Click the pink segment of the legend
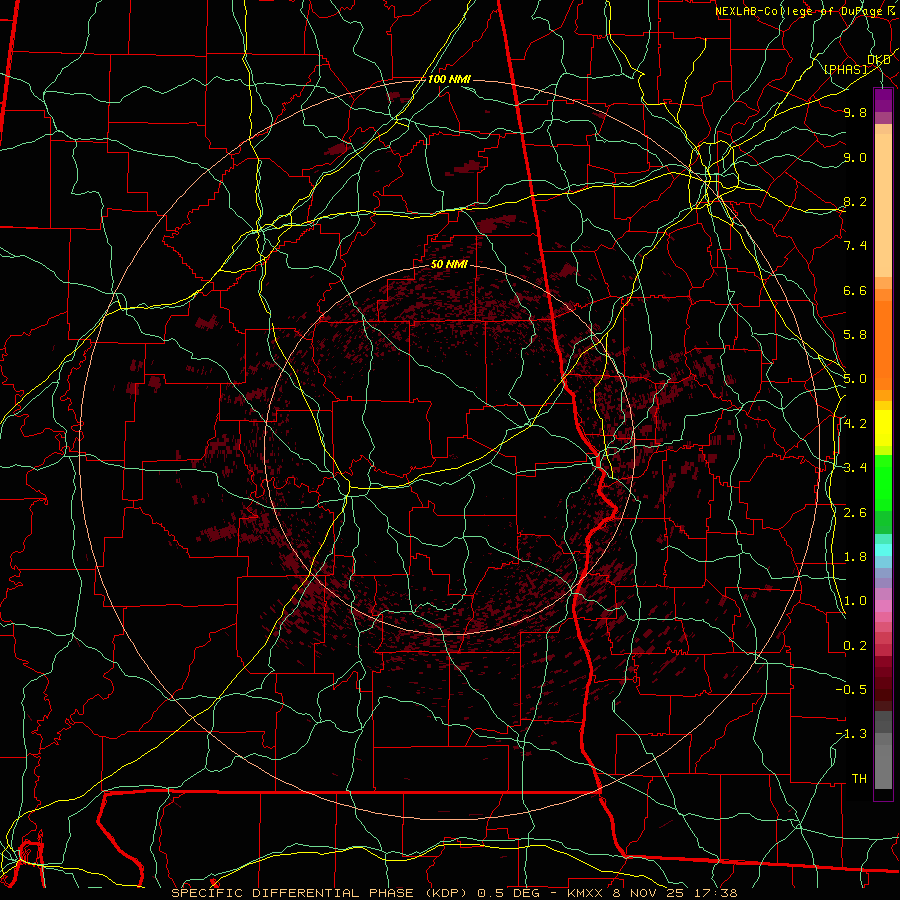This screenshot has width=900, height=900. pyautogui.click(x=883, y=605)
